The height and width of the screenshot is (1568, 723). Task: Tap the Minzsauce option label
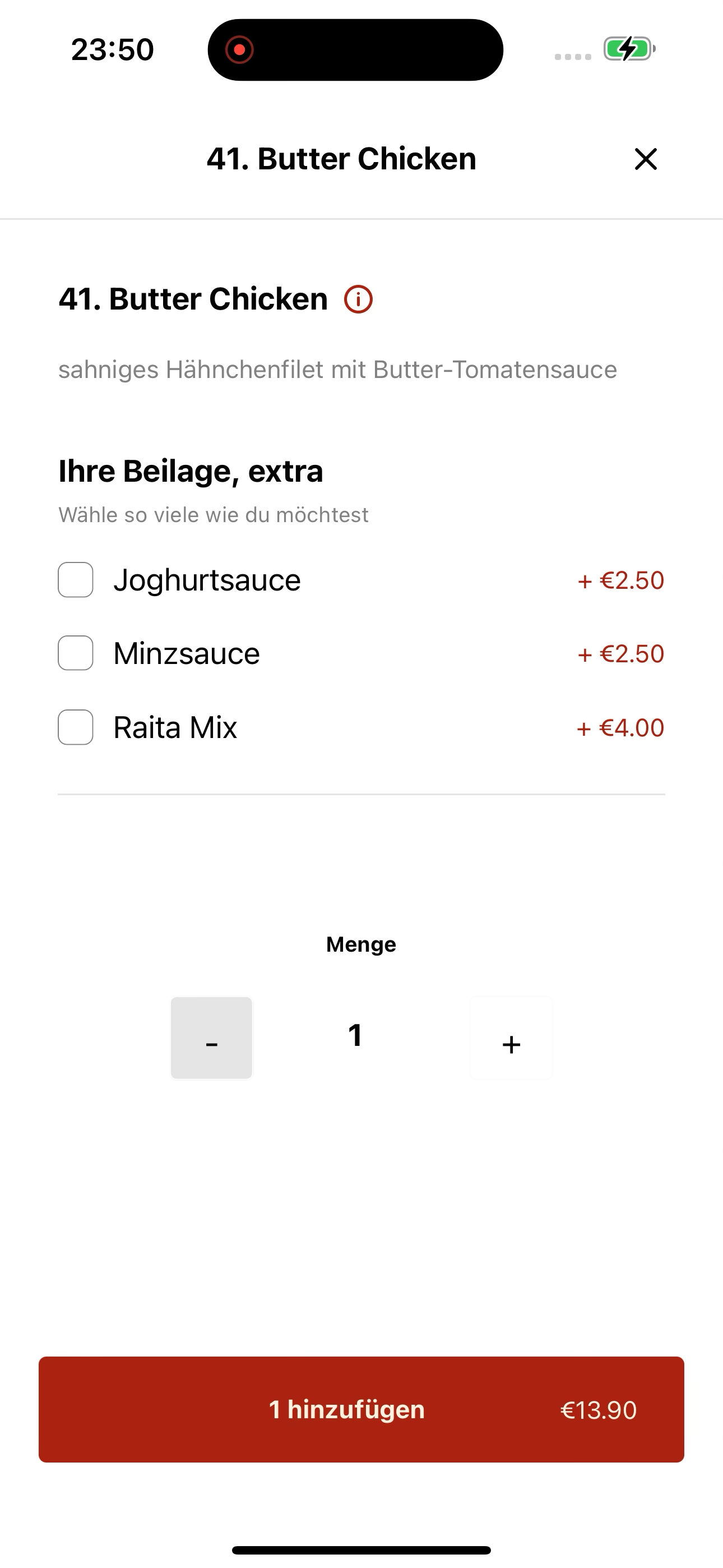(187, 654)
